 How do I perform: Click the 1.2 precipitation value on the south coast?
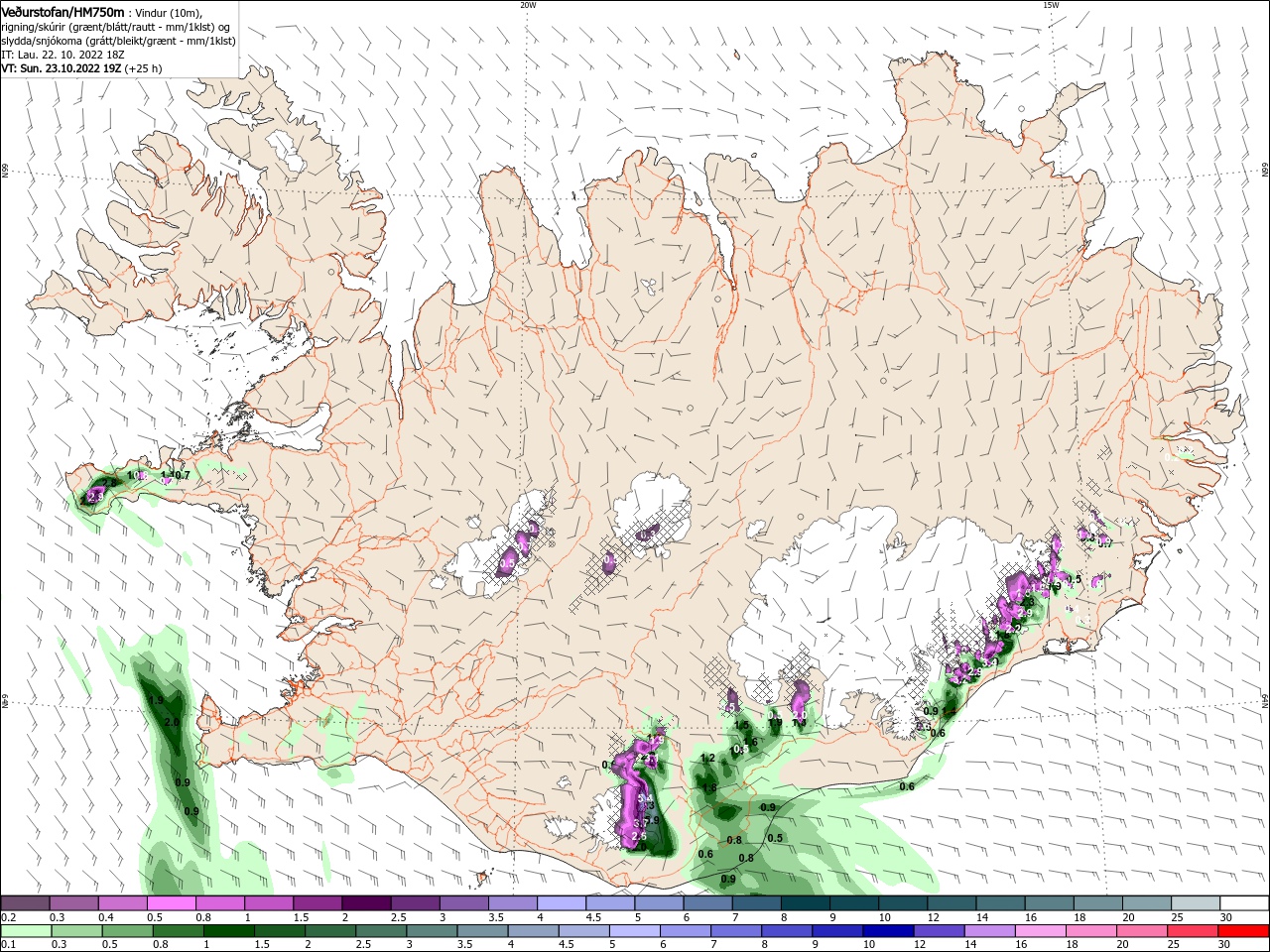point(707,759)
